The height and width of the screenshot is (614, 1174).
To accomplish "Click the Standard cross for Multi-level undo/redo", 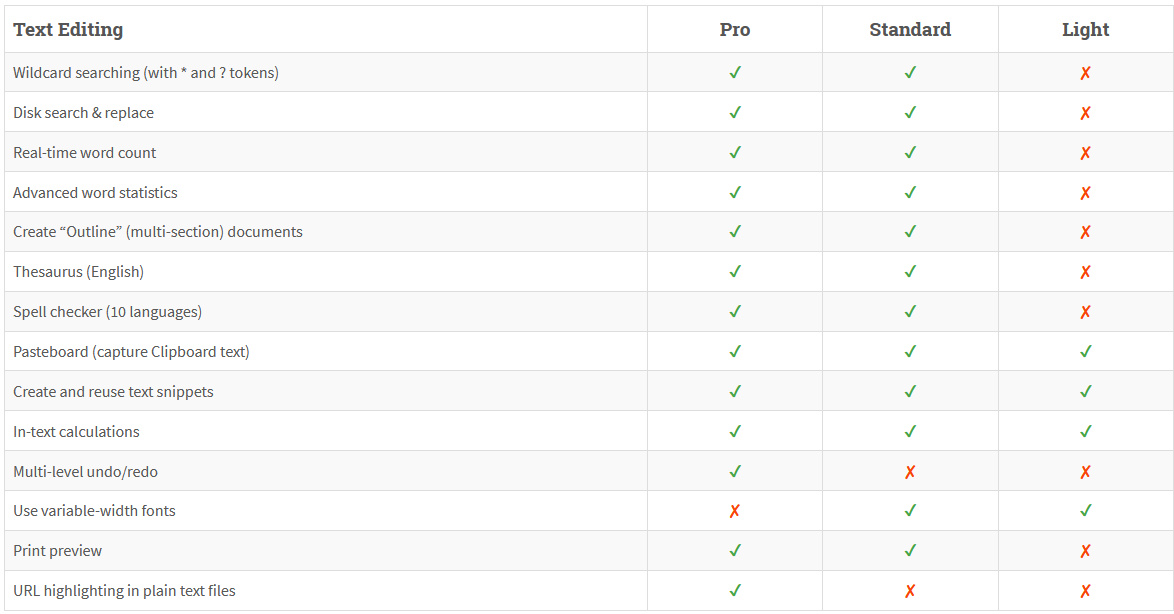I will (x=910, y=472).
